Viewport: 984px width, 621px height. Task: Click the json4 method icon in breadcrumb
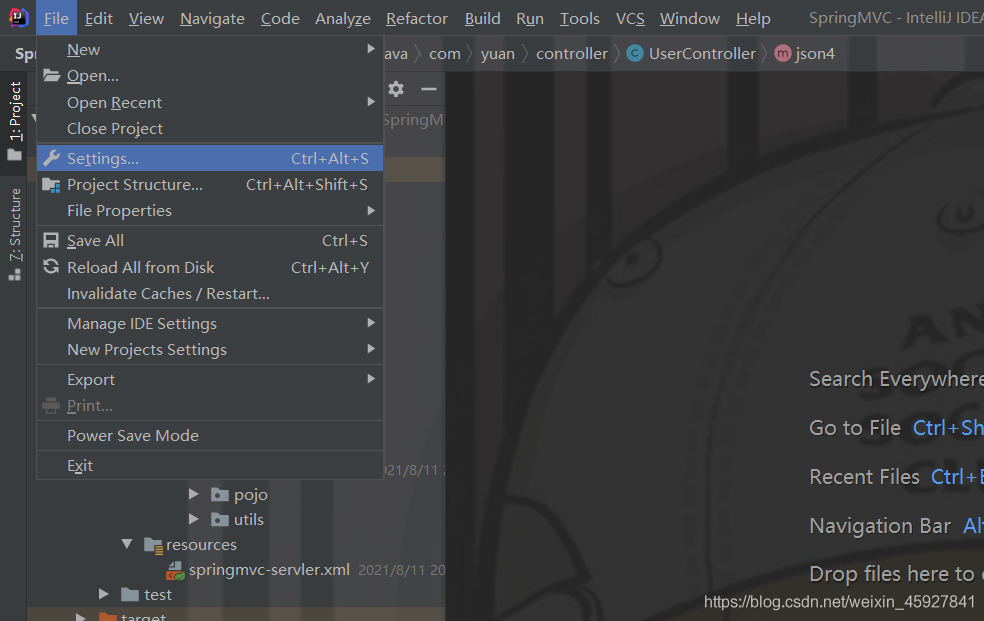tap(783, 53)
